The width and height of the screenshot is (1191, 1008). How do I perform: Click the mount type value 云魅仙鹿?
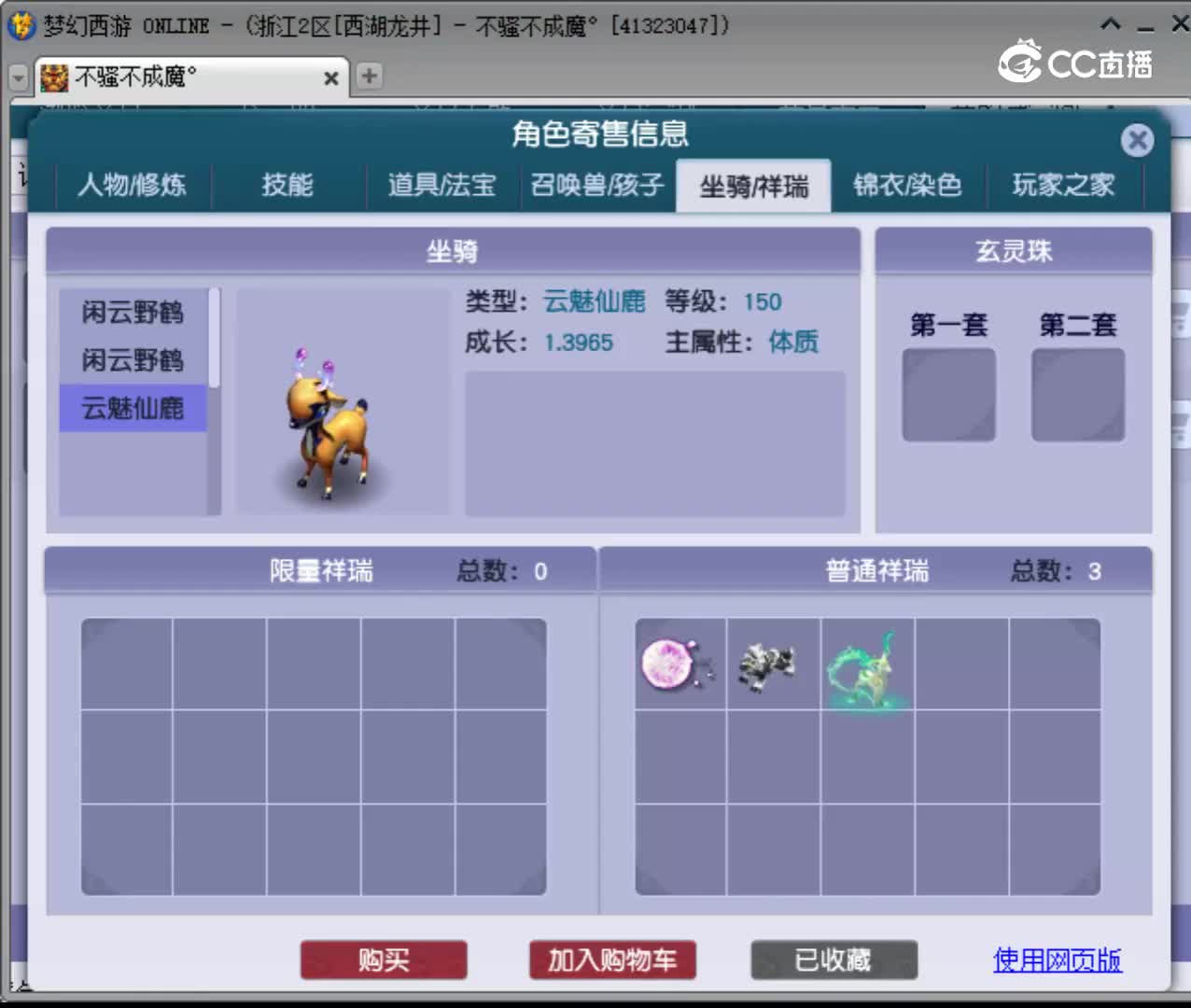[x=595, y=301]
